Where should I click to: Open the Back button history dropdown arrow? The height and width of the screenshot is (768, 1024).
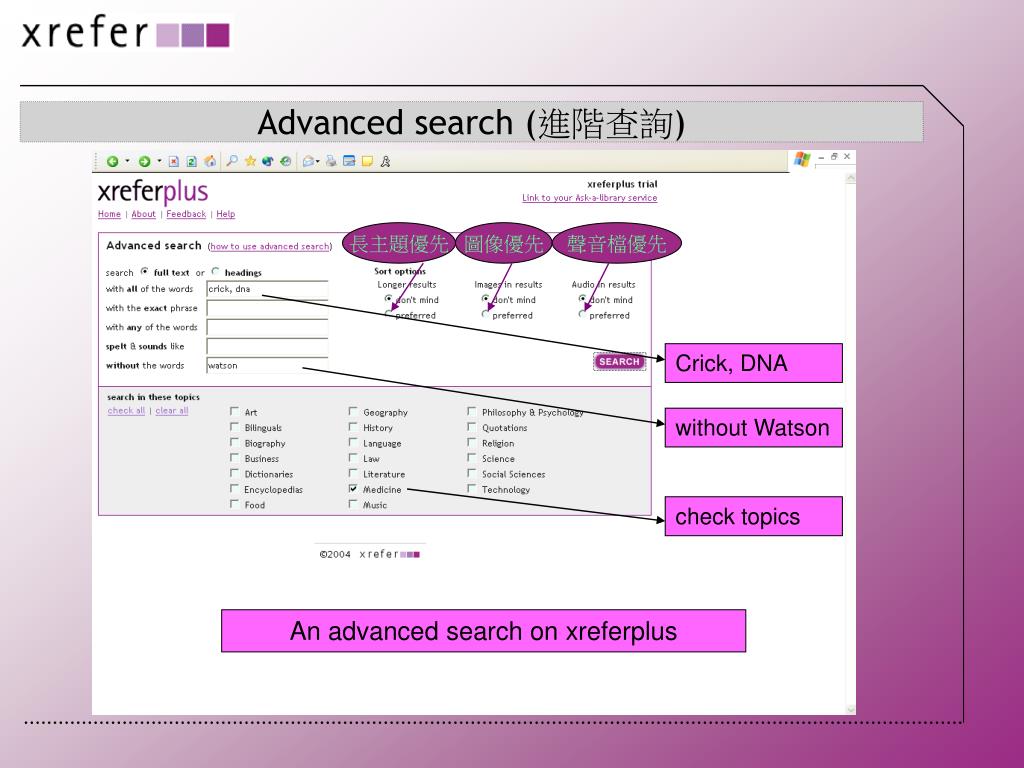click(127, 161)
